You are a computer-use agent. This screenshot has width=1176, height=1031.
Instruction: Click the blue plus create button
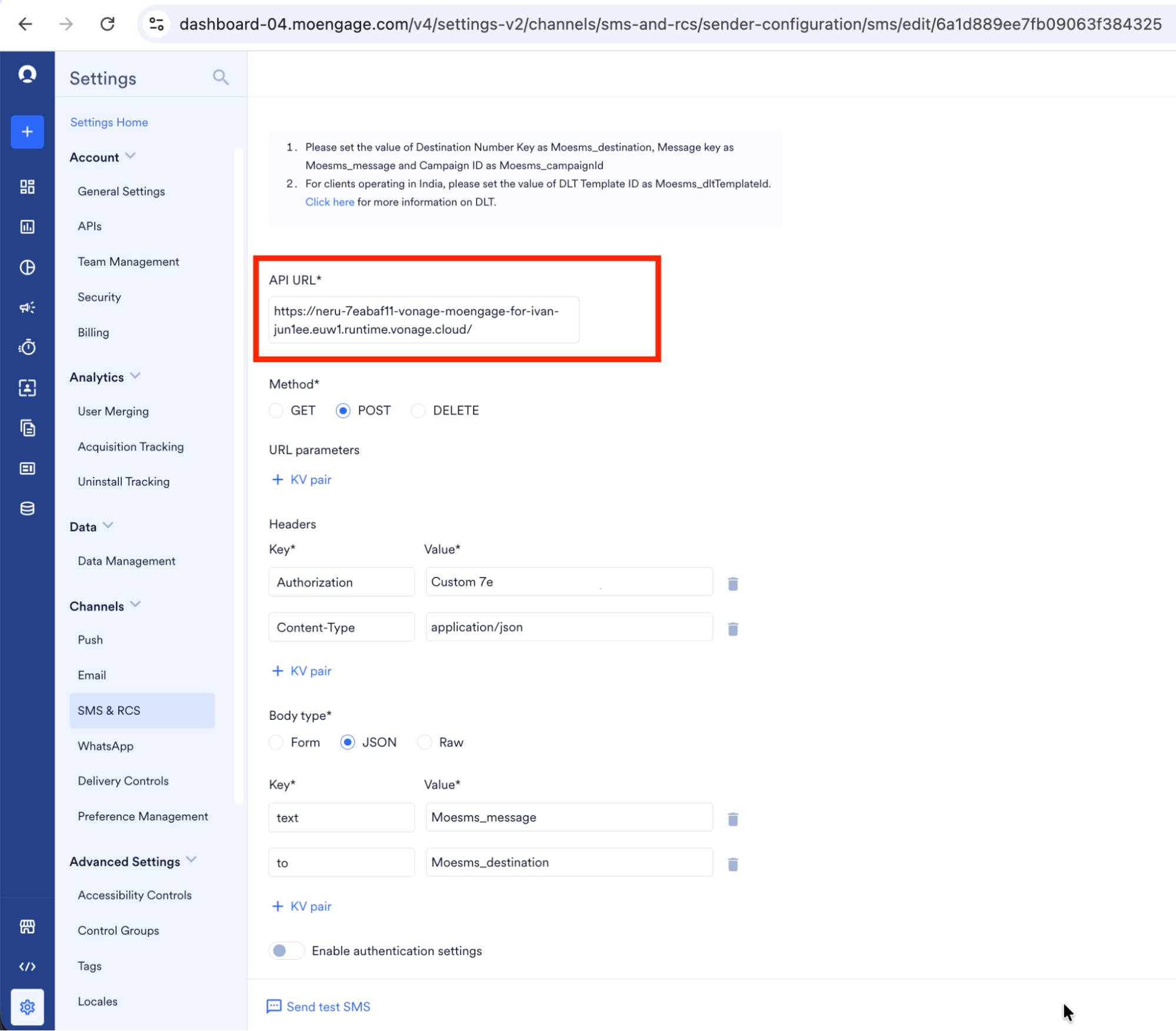(27, 132)
